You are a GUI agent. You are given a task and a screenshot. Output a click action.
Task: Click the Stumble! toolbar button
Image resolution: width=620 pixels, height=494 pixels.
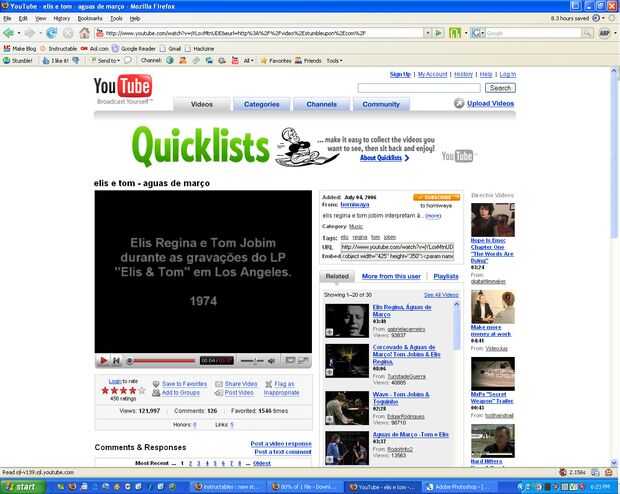tap(18, 61)
